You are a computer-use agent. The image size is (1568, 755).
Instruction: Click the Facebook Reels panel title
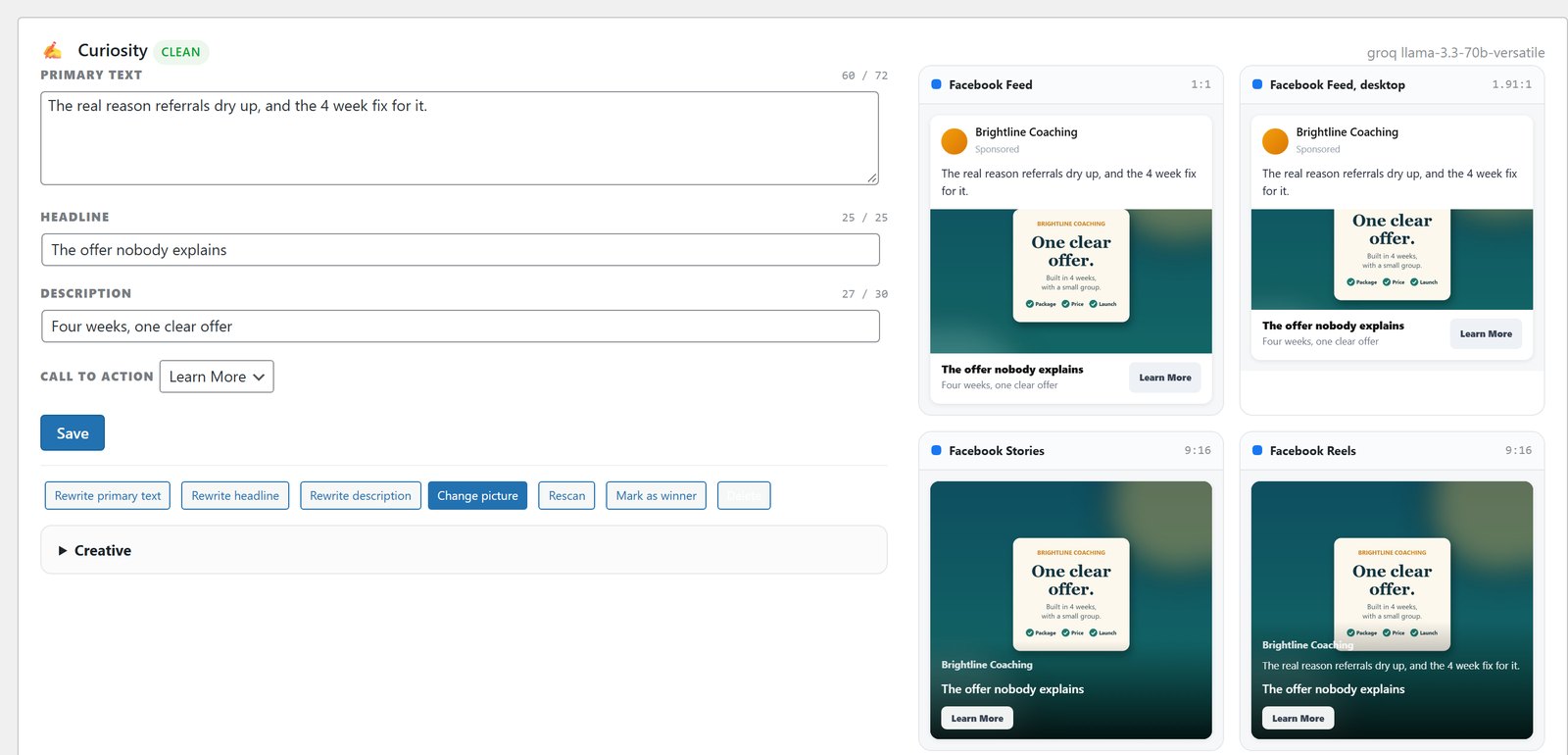click(1313, 450)
